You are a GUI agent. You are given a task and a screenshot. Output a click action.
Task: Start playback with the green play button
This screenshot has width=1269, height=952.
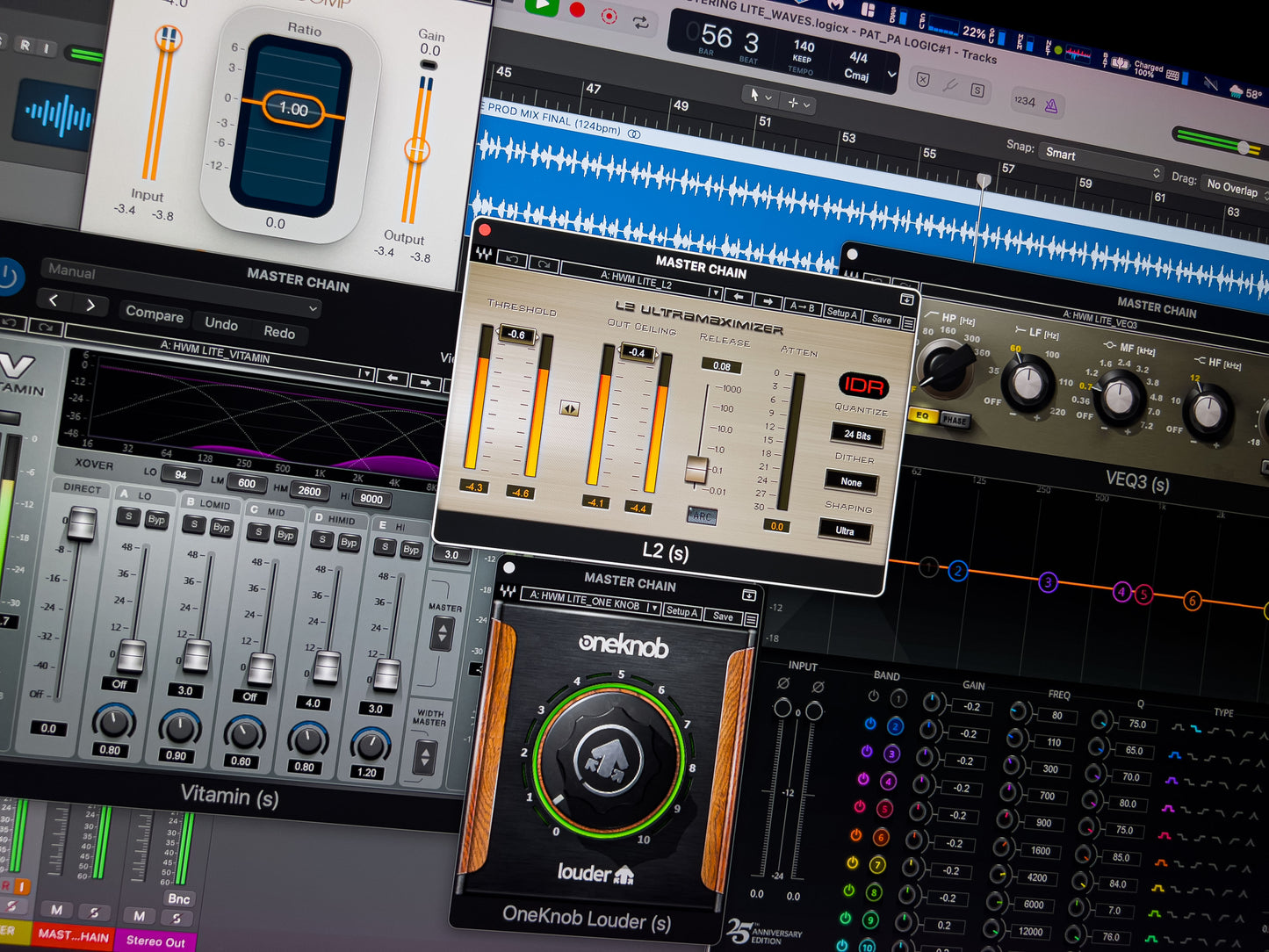pyautogui.click(x=542, y=5)
